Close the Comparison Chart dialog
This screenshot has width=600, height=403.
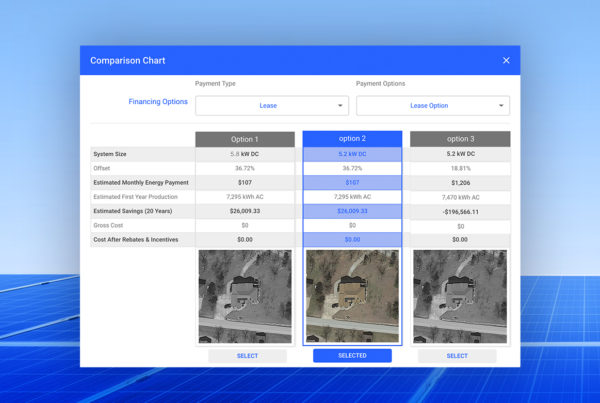tap(506, 60)
